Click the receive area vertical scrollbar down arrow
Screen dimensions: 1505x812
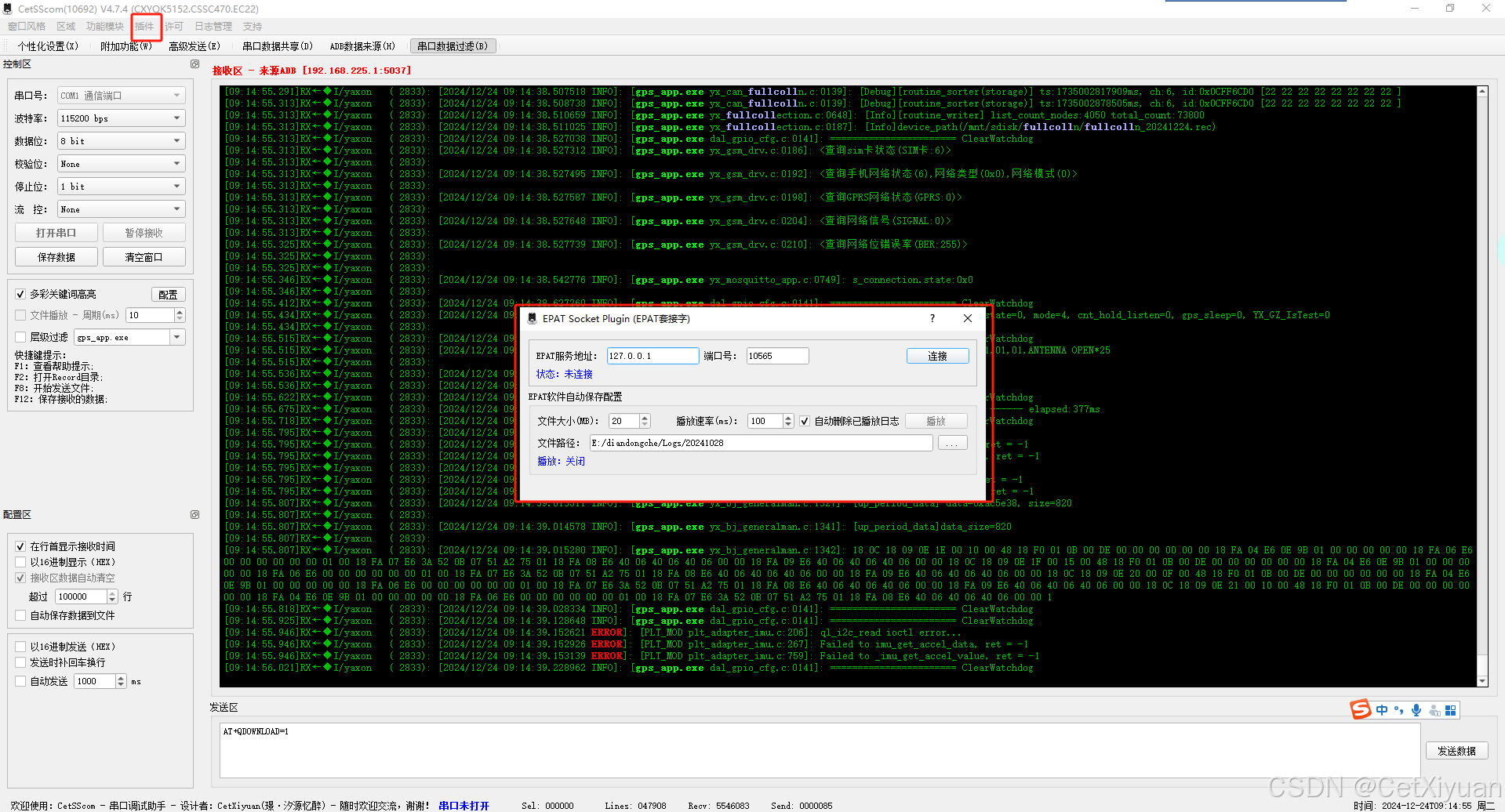(x=1482, y=681)
